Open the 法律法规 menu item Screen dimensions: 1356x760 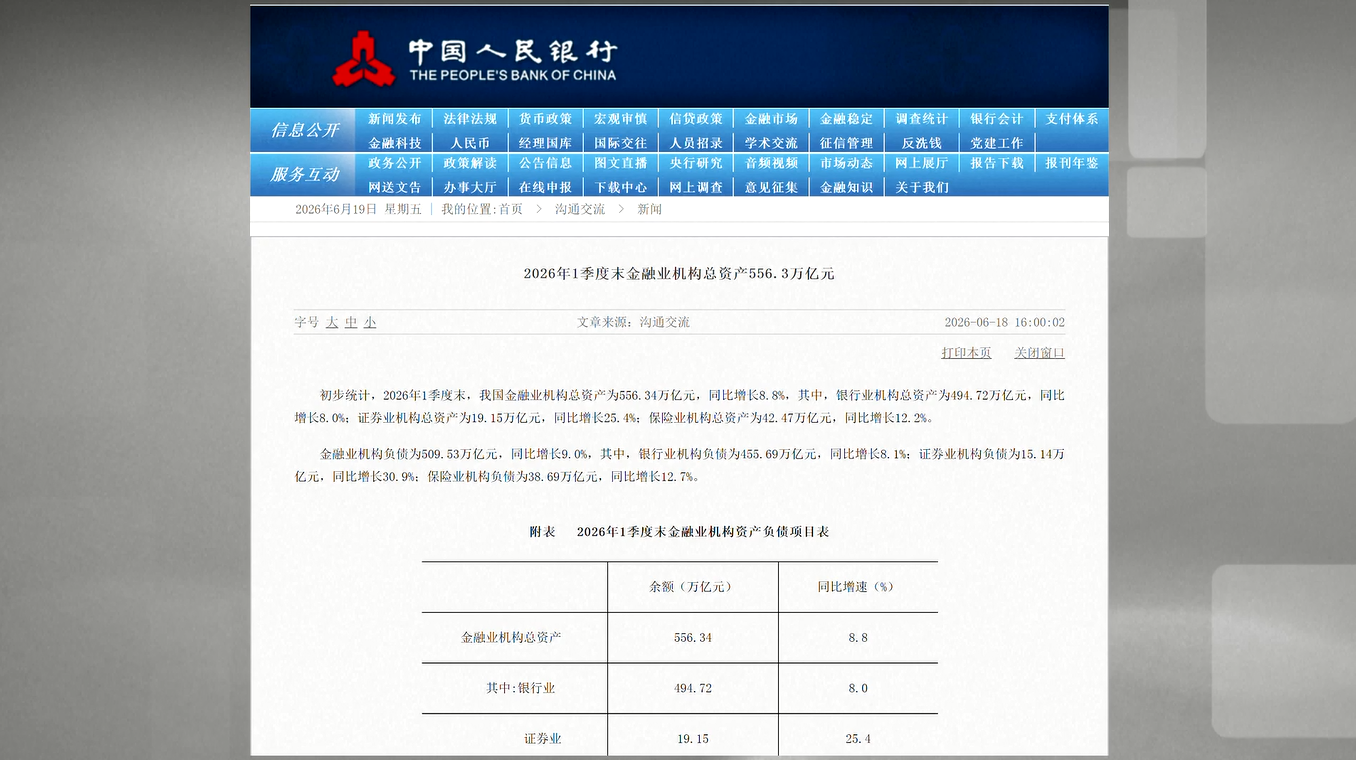click(x=470, y=119)
